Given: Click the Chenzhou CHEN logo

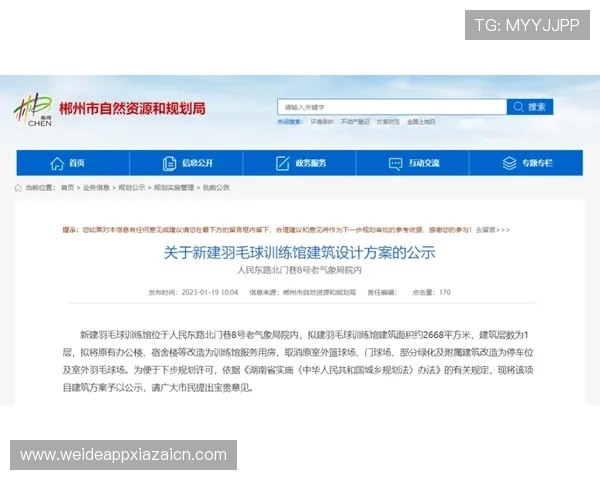Looking at the screenshot, I should [33, 110].
